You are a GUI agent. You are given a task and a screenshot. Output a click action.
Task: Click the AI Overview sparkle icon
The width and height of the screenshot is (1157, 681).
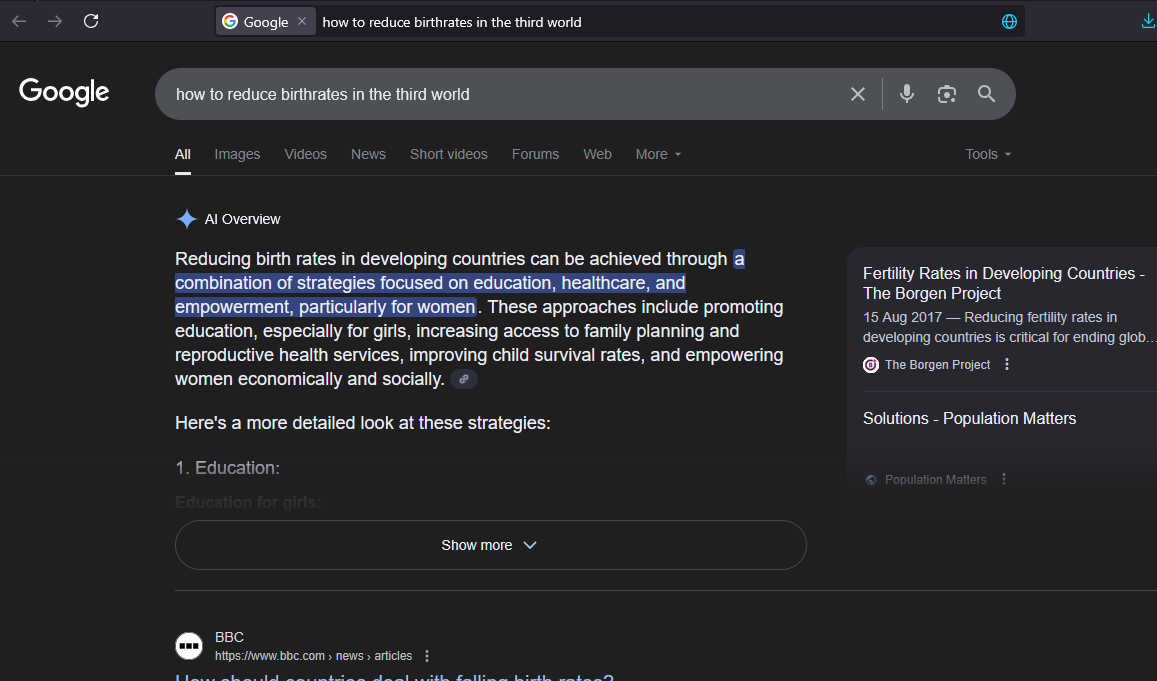click(187, 219)
